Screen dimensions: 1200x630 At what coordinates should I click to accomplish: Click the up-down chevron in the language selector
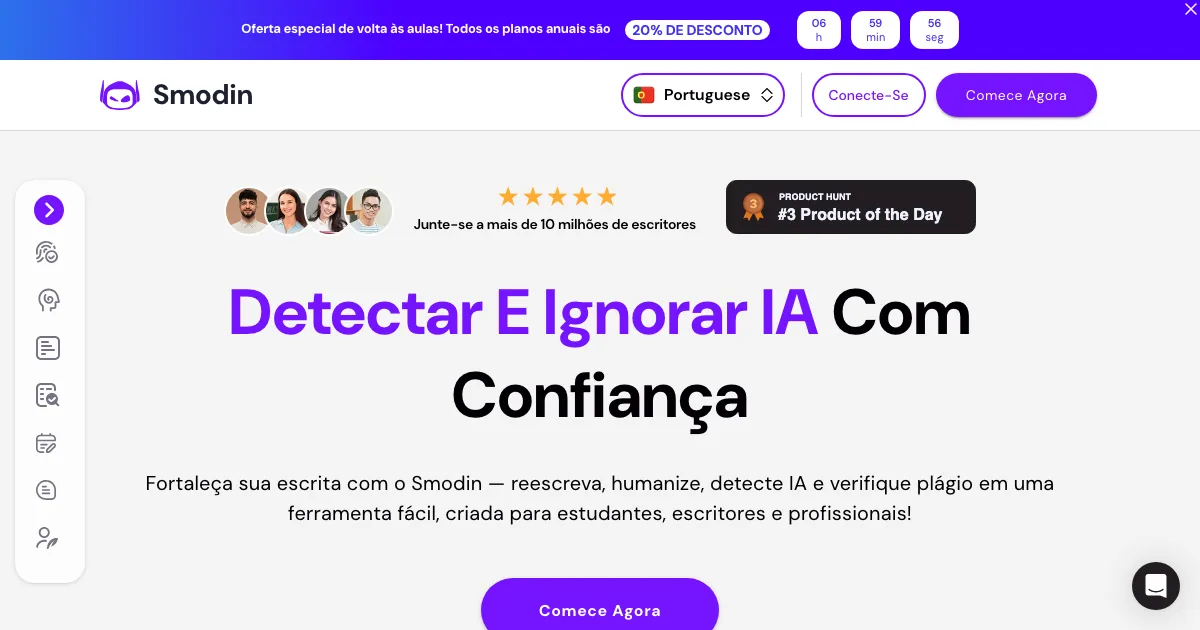(x=767, y=95)
